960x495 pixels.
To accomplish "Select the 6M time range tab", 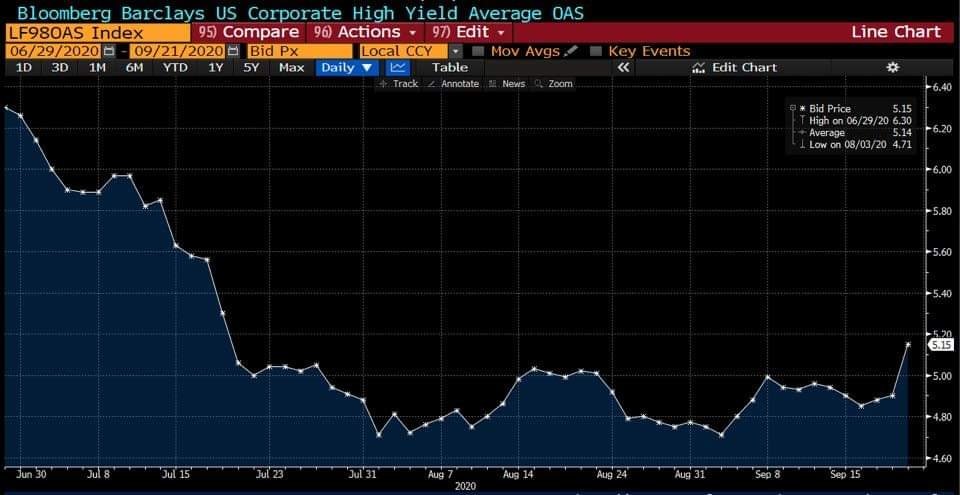I will (134, 67).
